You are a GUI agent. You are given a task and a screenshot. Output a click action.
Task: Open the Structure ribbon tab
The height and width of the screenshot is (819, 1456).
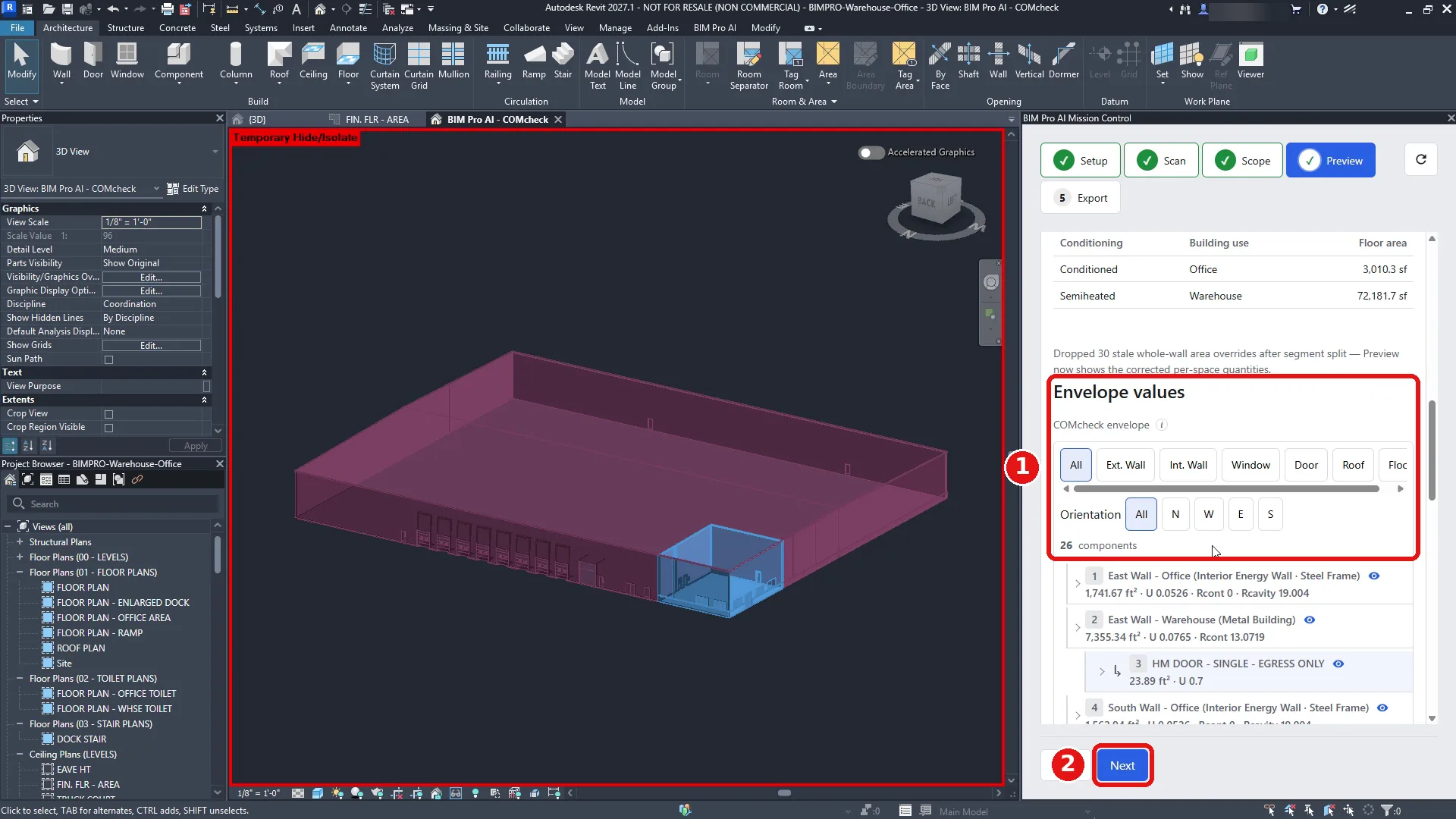(125, 28)
